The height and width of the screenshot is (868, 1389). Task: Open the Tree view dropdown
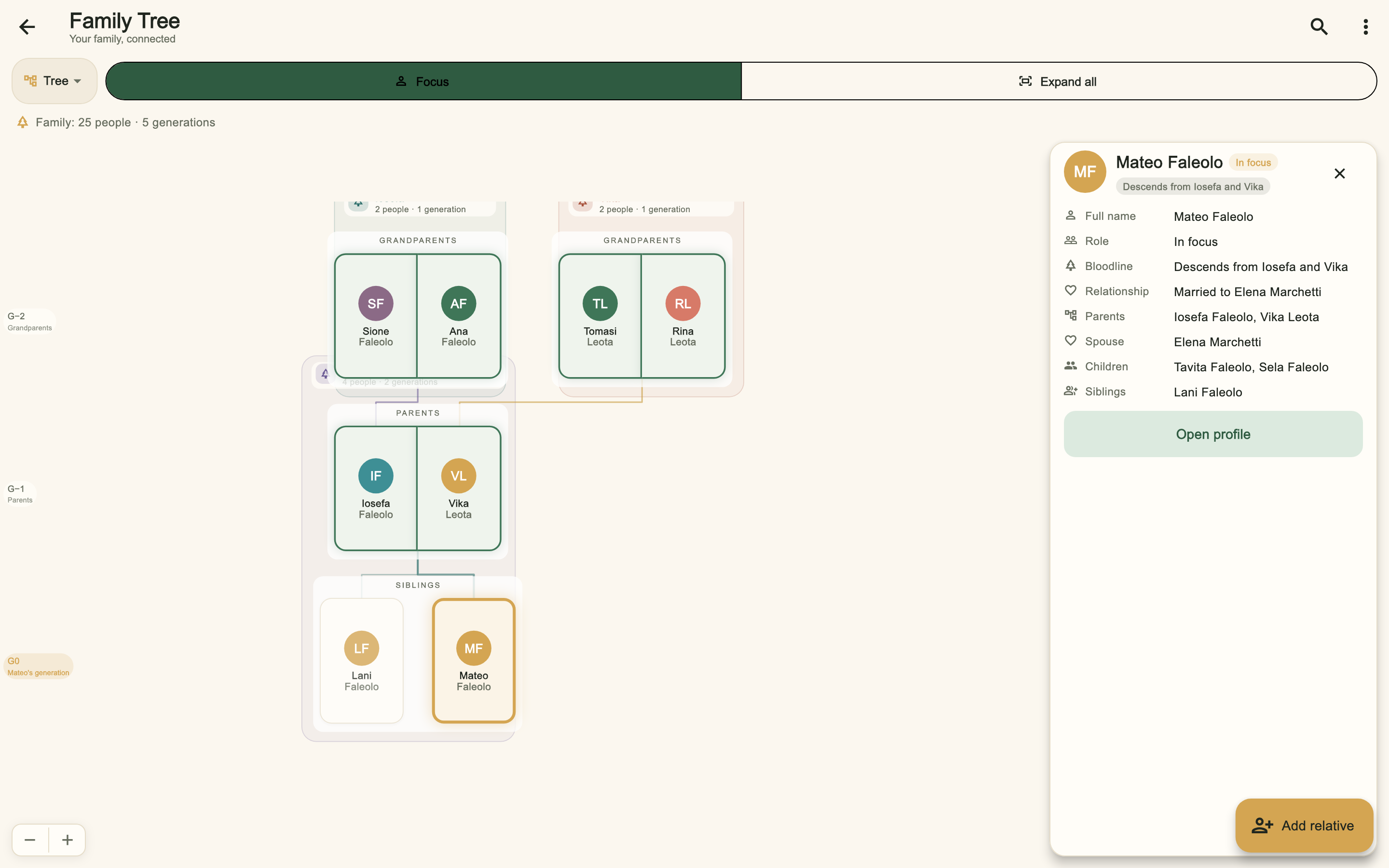pos(54,81)
